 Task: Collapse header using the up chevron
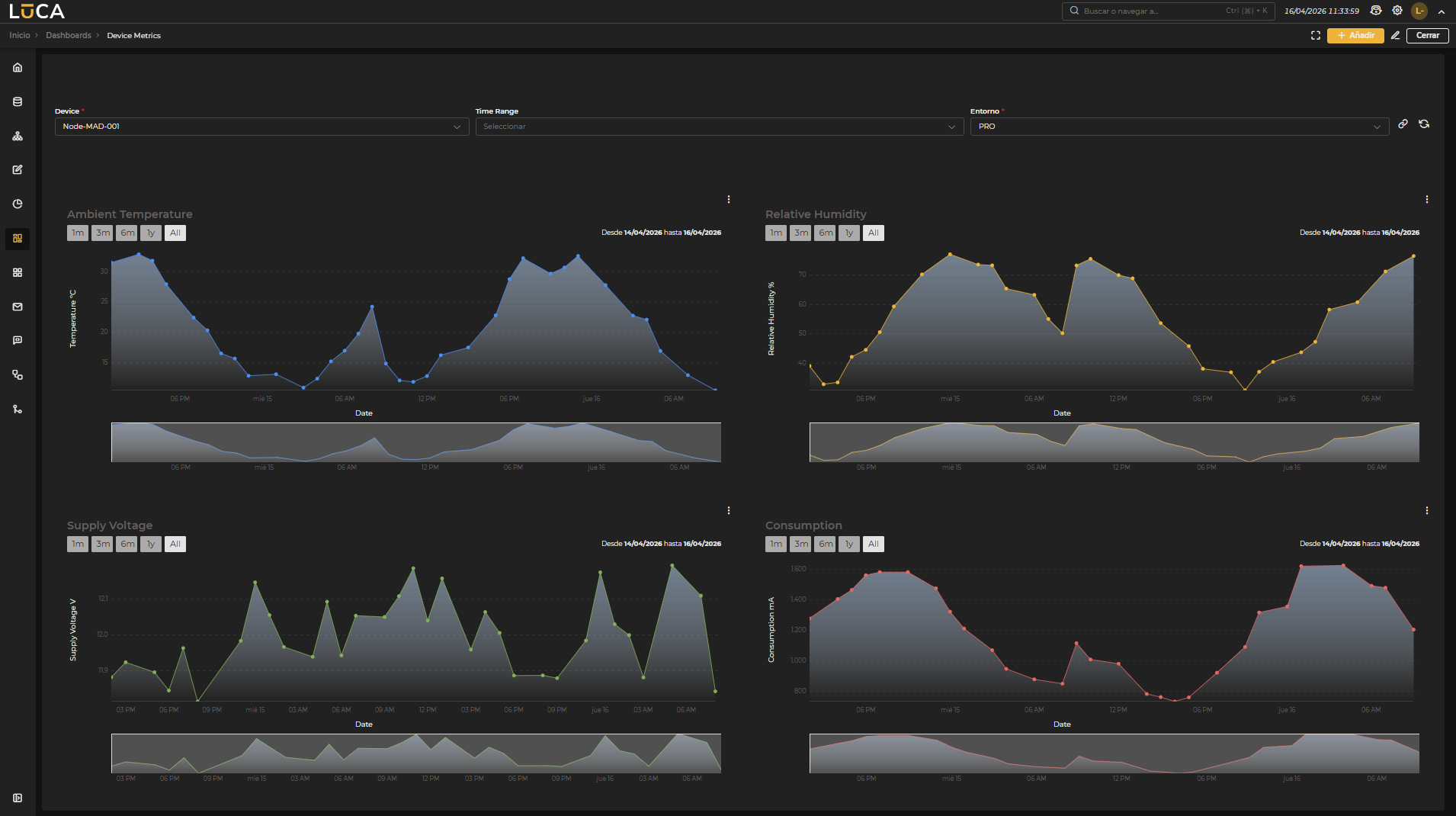[1442, 11]
